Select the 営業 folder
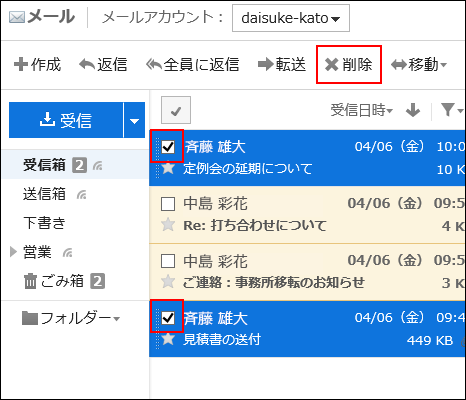Screen dimensions: 466x400 (37, 252)
